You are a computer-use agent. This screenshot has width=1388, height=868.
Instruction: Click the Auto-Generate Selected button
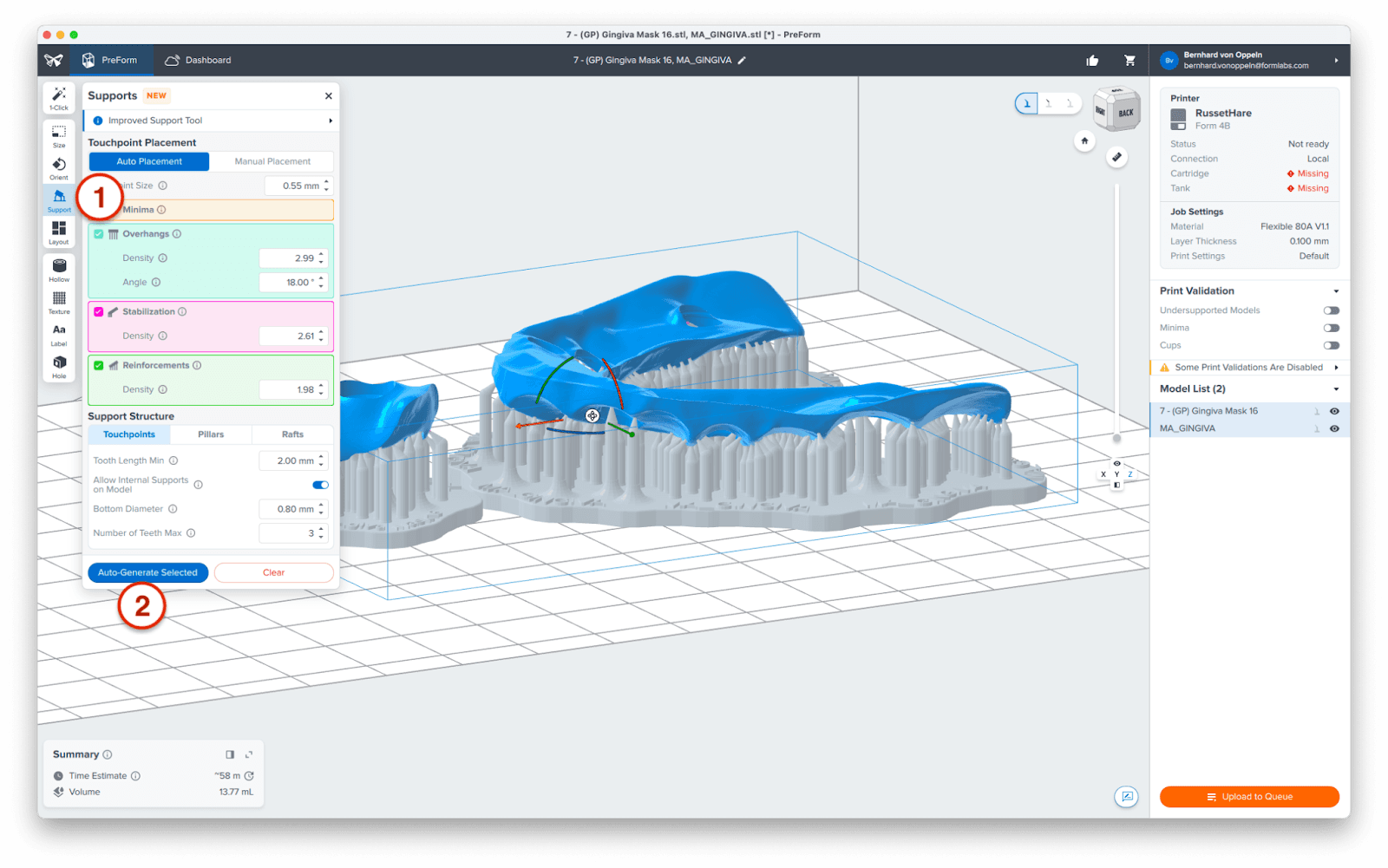[x=147, y=572]
